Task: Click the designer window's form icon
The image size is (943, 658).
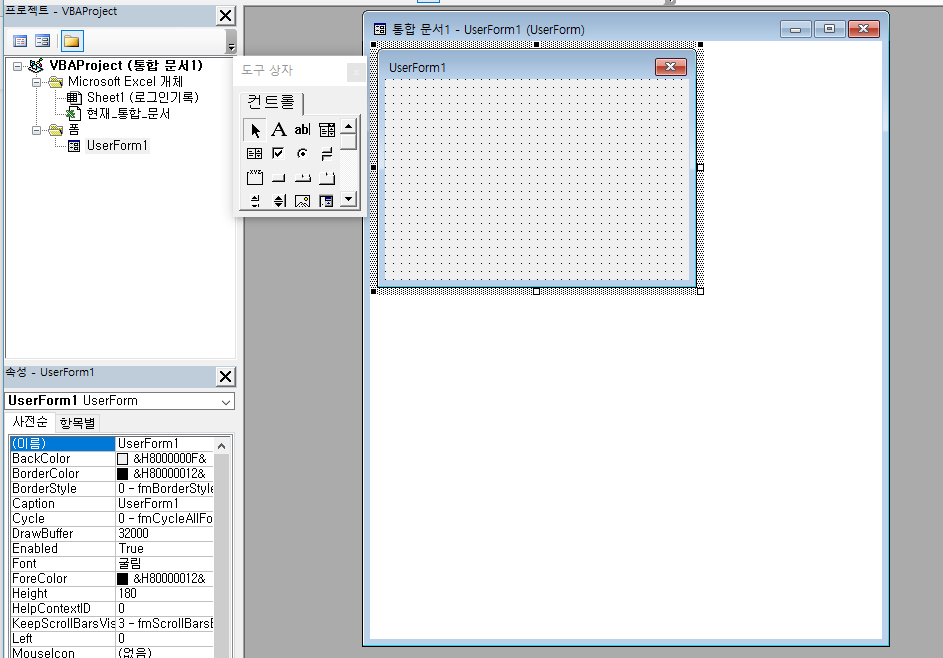Action: (x=380, y=29)
